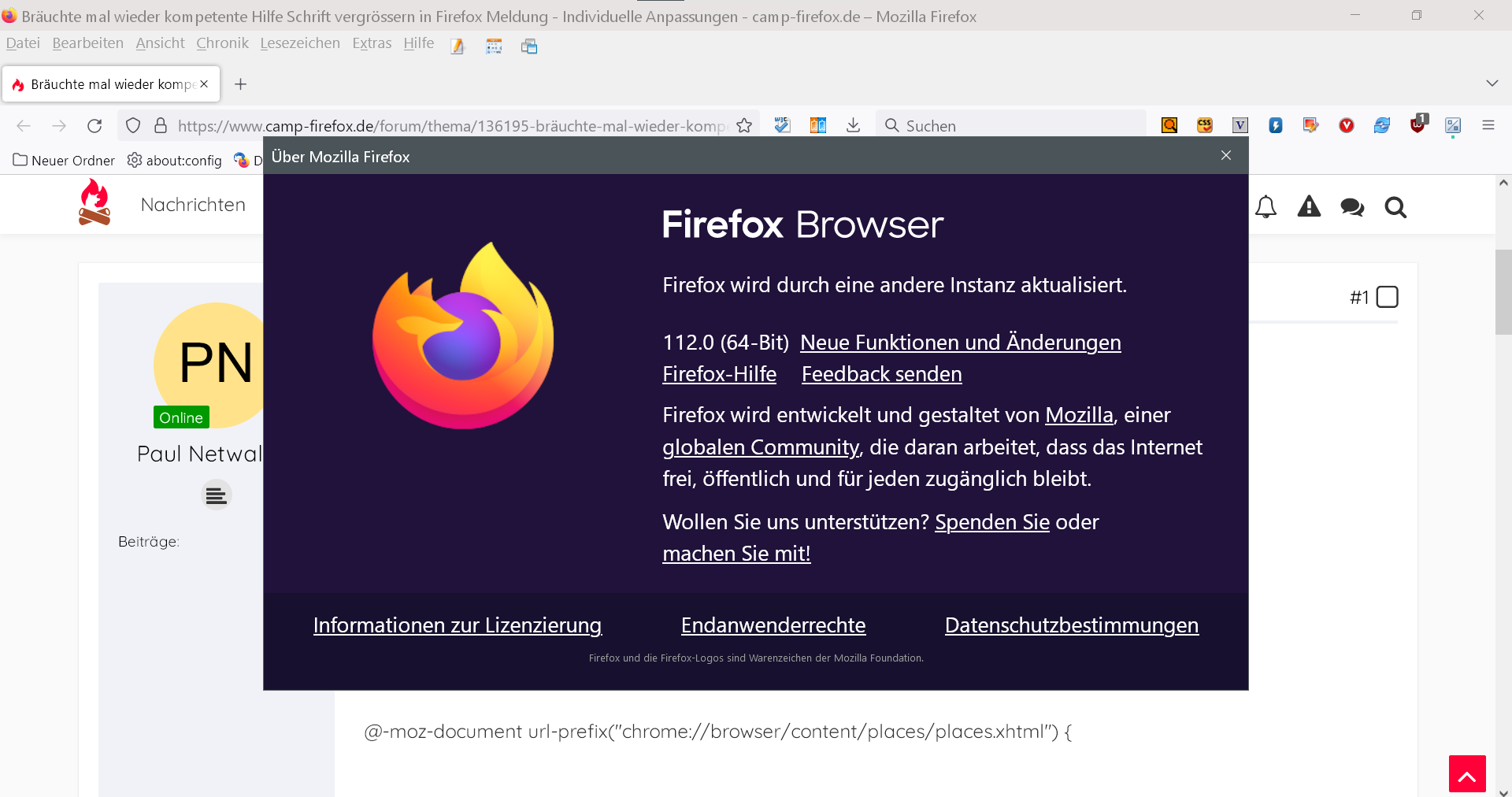Open the Paul Netwal profile name
Image resolution: width=1512 pixels, height=797 pixels.
pos(199,454)
